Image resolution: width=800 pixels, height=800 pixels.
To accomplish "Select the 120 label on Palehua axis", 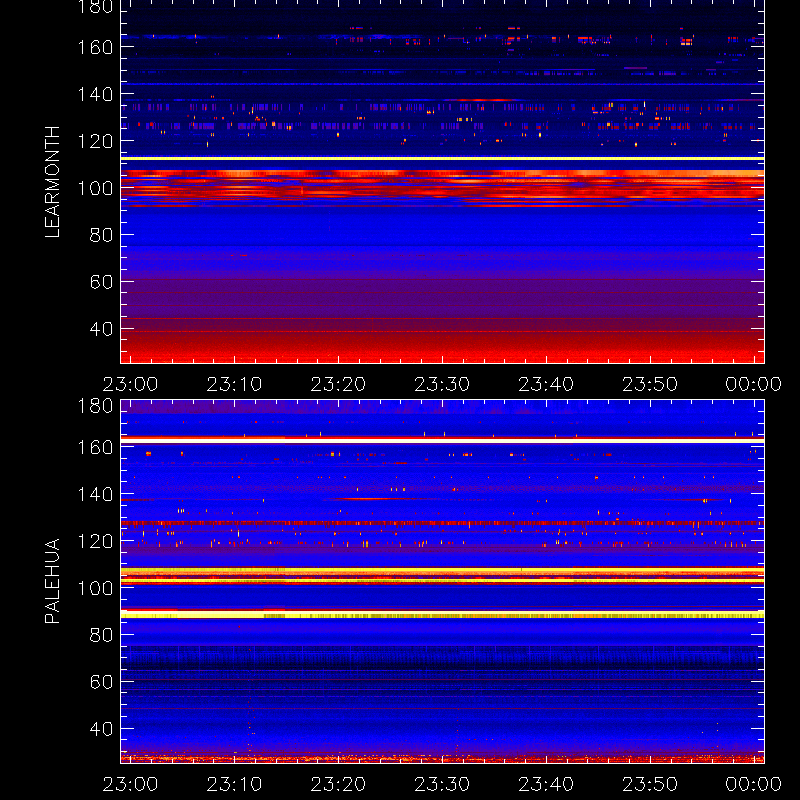I will (95, 541).
